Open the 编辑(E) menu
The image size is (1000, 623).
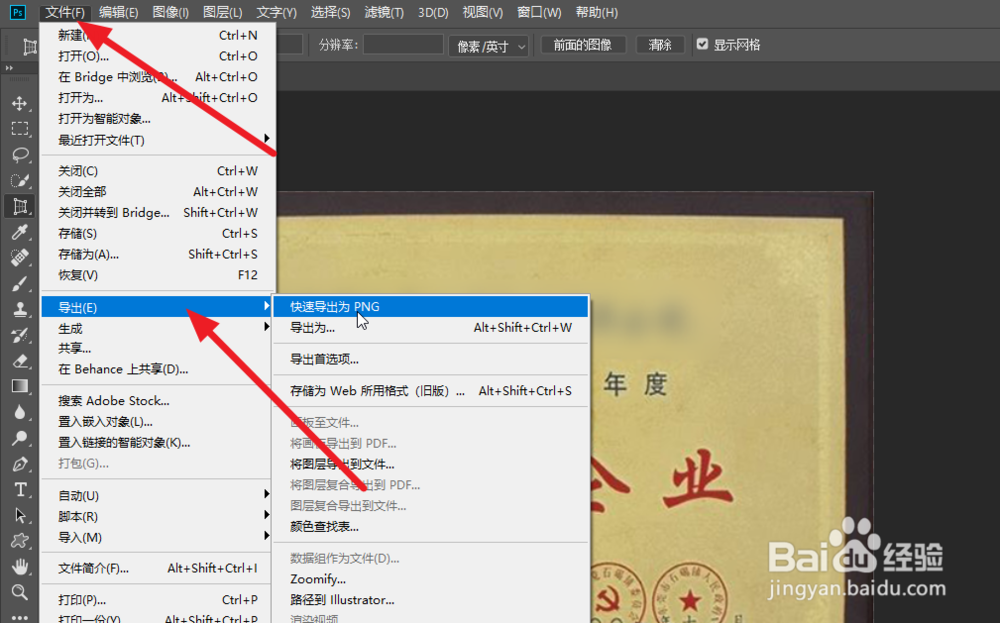coord(119,12)
